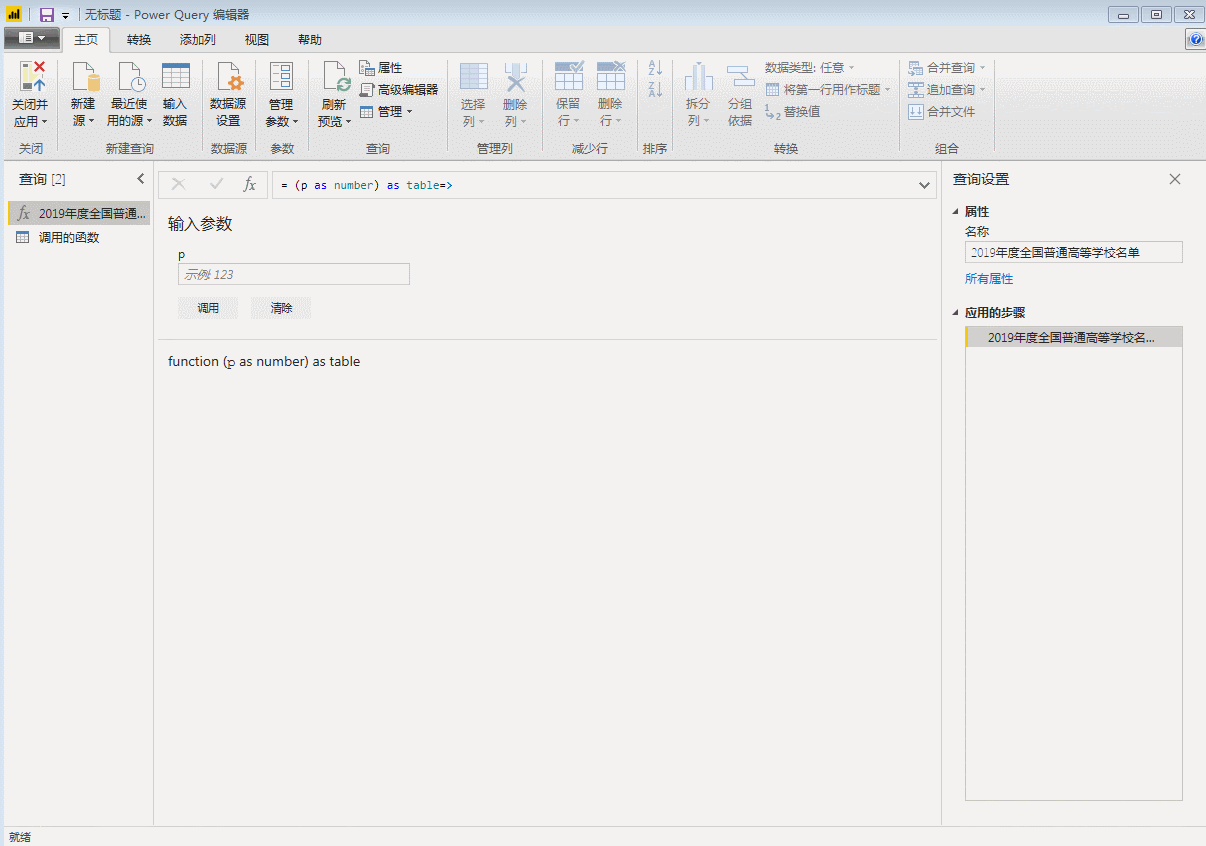This screenshot has height=846, width=1206.
Task: Click Keep Rows (保留行) icon
Action: coord(568,77)
